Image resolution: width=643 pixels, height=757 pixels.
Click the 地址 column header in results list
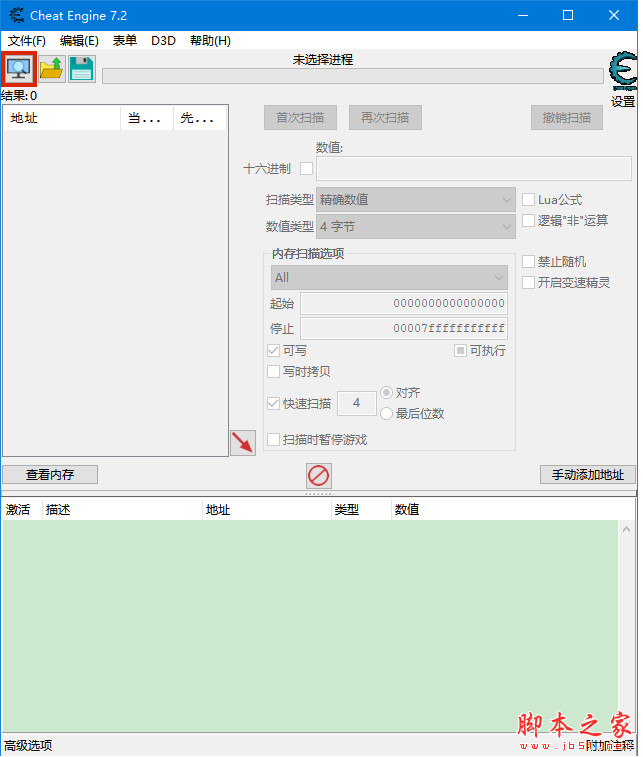[62, 118]
